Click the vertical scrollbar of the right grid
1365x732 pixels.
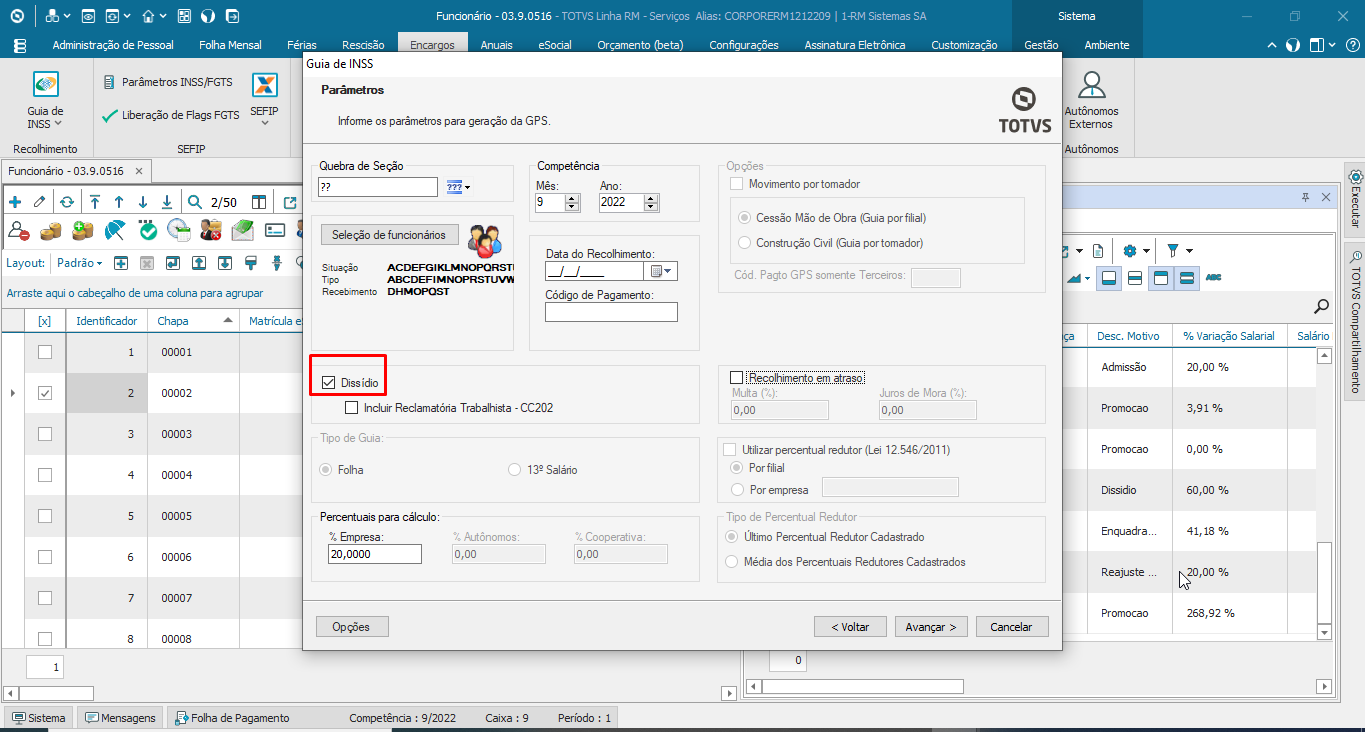point(1324,493)
